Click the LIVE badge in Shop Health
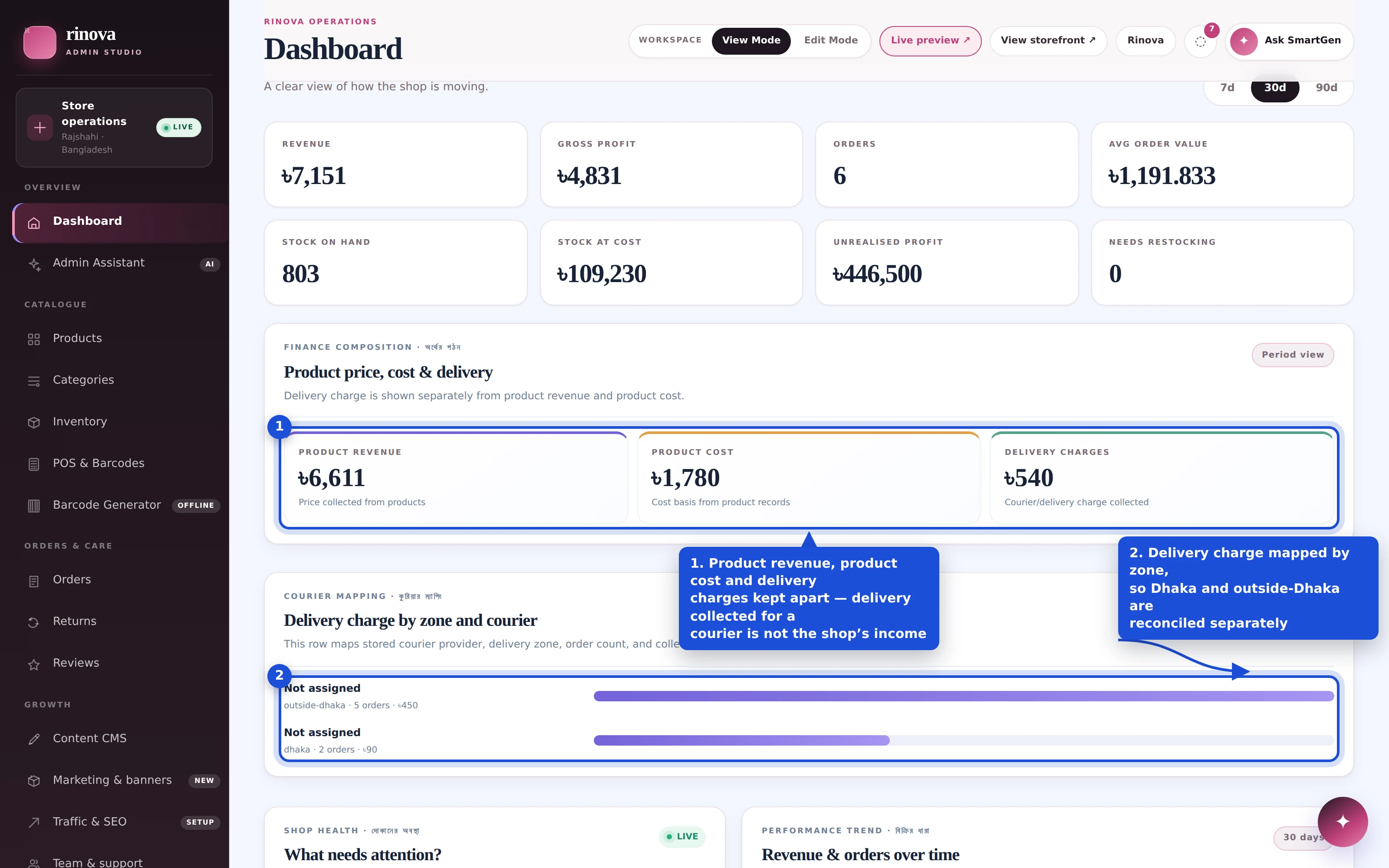Image resolution: width=1389 pixels, height=868 pixels. [682, 837]
